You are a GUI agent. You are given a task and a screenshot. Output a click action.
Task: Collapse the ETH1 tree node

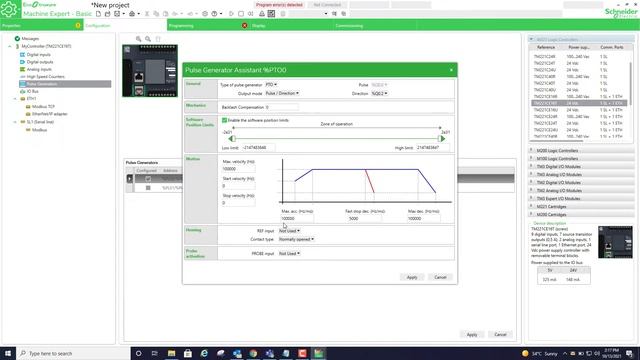[x=15, y=99]
